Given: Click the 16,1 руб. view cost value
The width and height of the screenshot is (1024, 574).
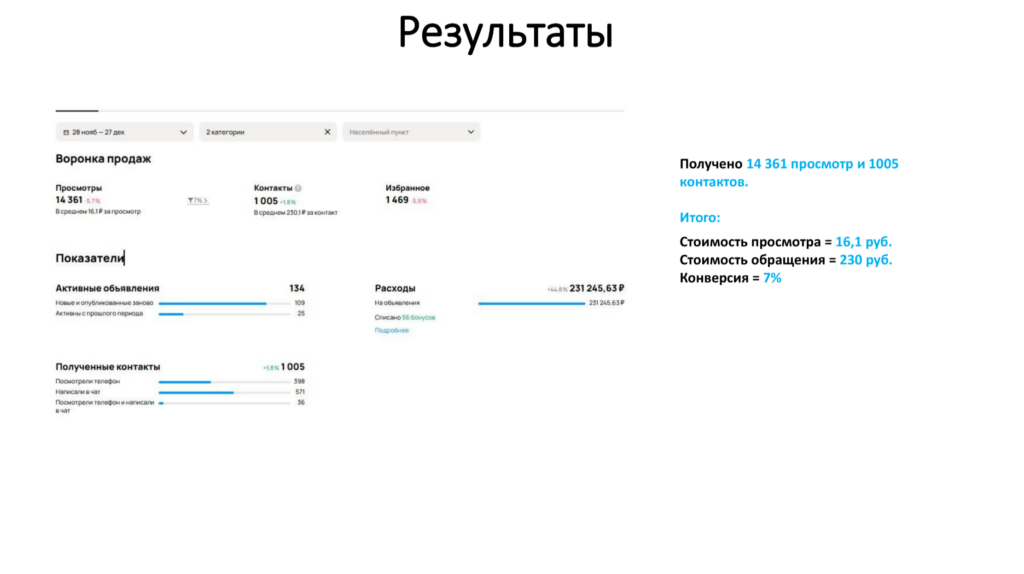Looking at the screenshot, I should tap(863, 242).
